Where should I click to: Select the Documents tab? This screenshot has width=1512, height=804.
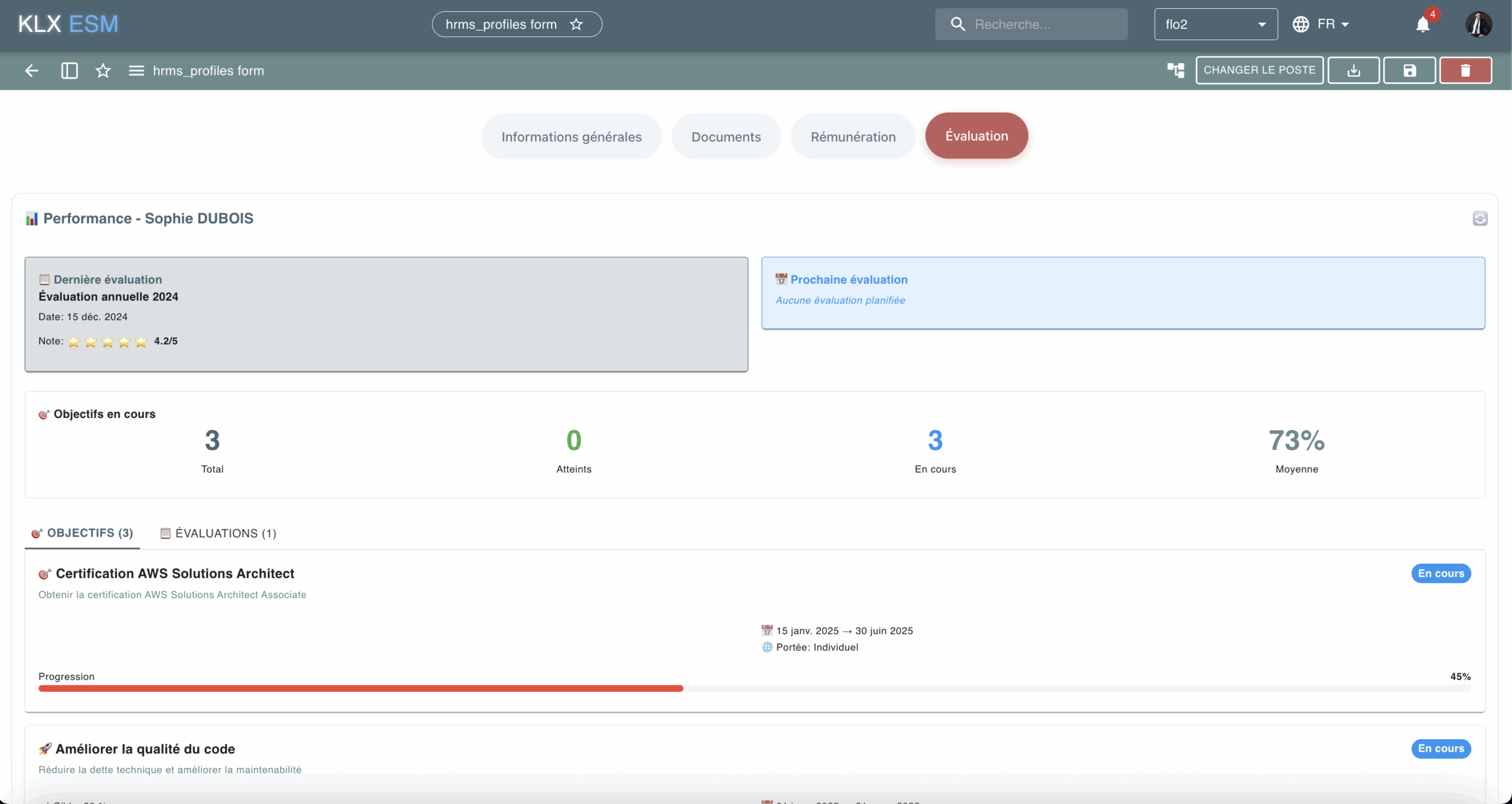point(726,136)
